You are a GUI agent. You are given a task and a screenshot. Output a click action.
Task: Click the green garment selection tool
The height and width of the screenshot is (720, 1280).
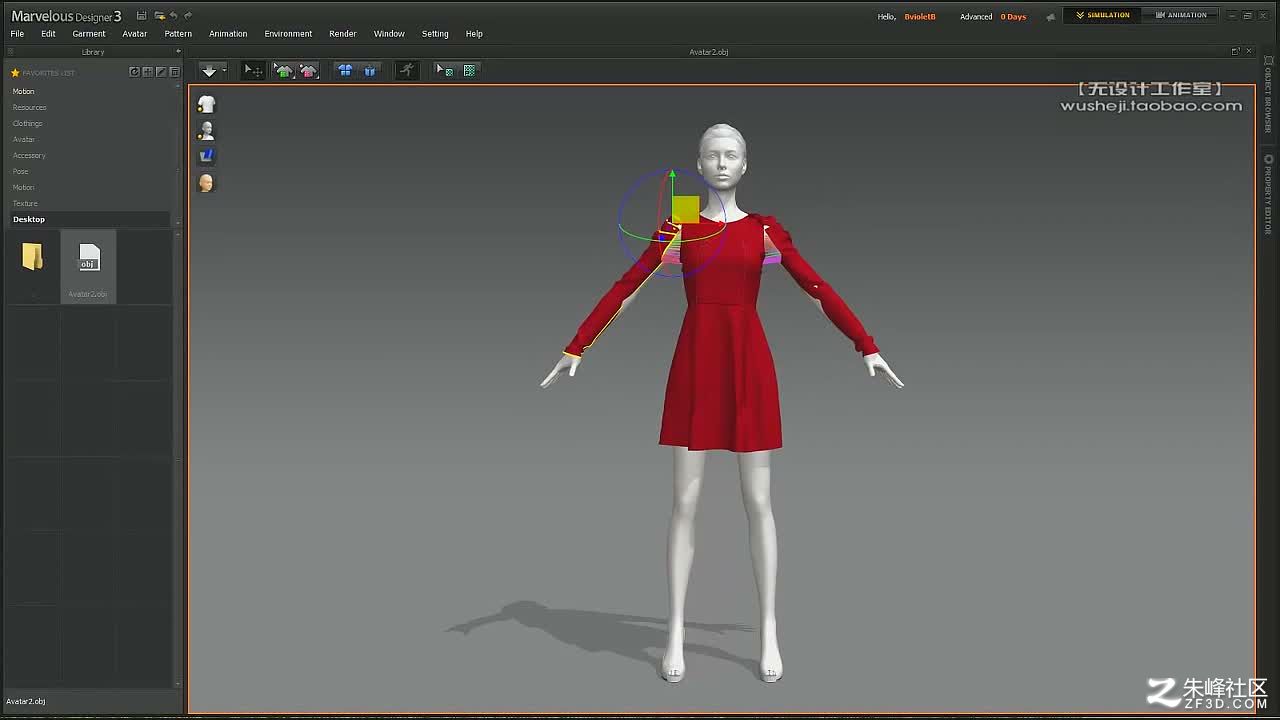click(x=284, y=70)
